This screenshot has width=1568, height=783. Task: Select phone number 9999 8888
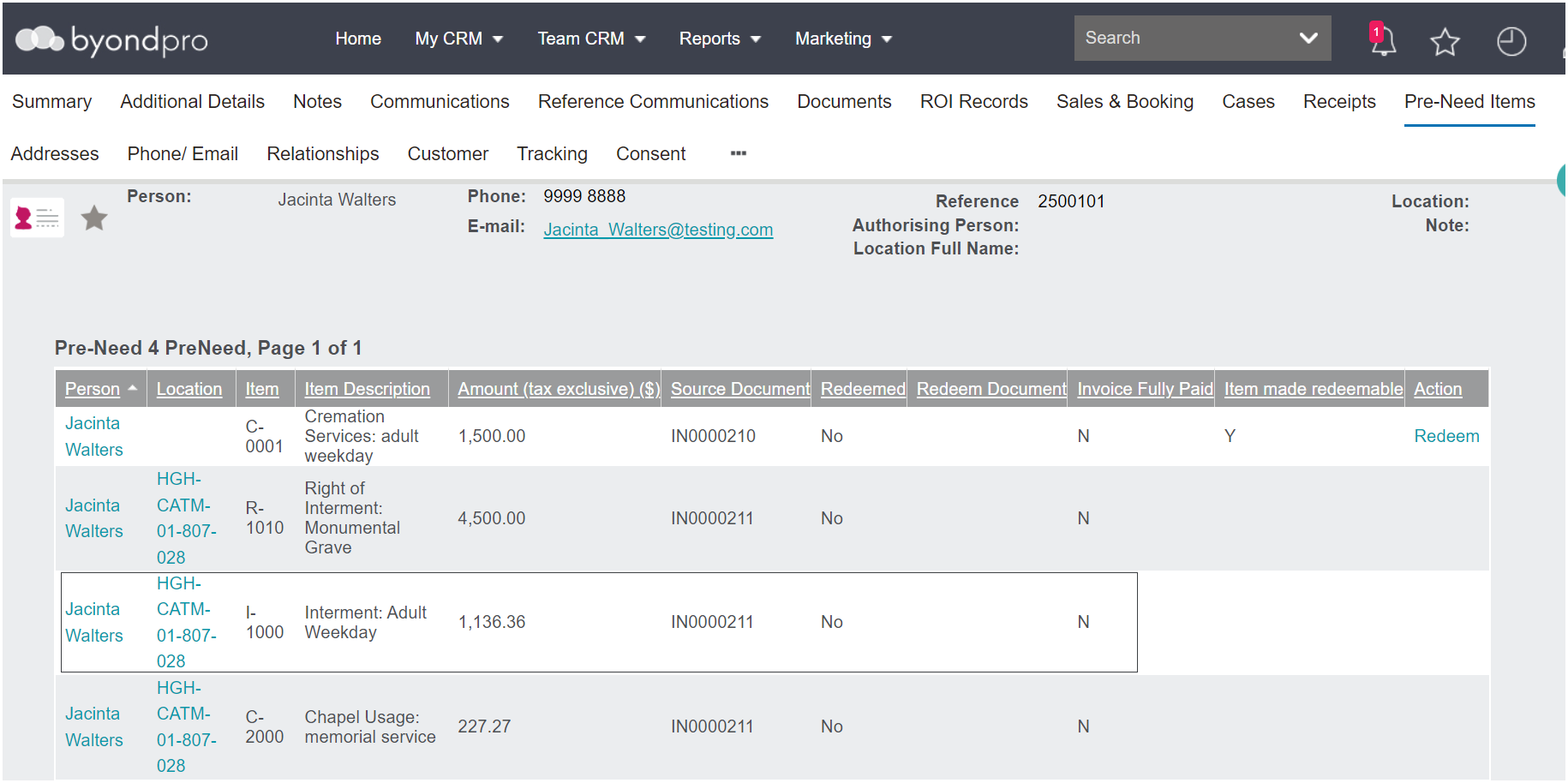584,196
